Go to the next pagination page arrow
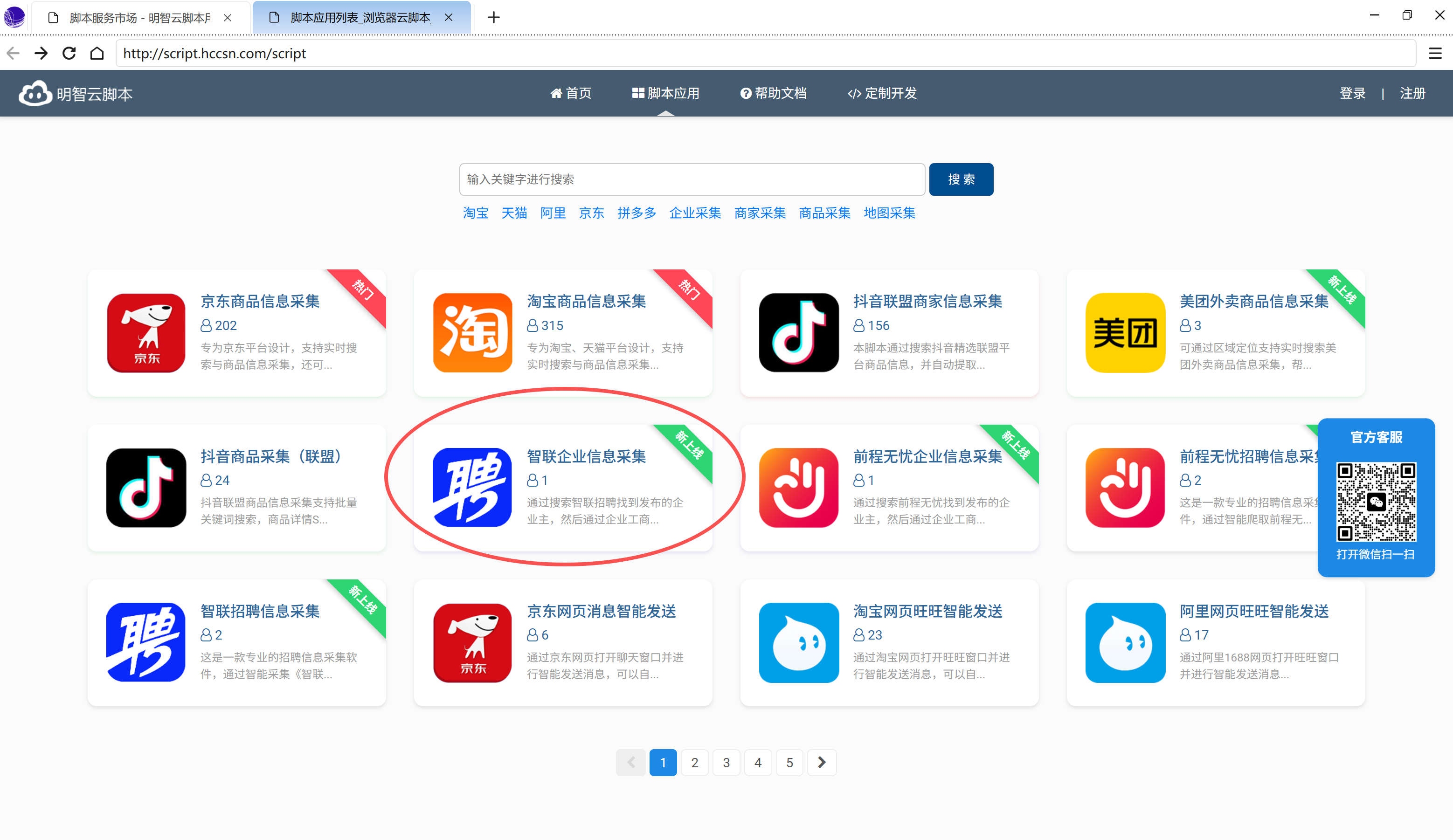 tap(822, 762)
